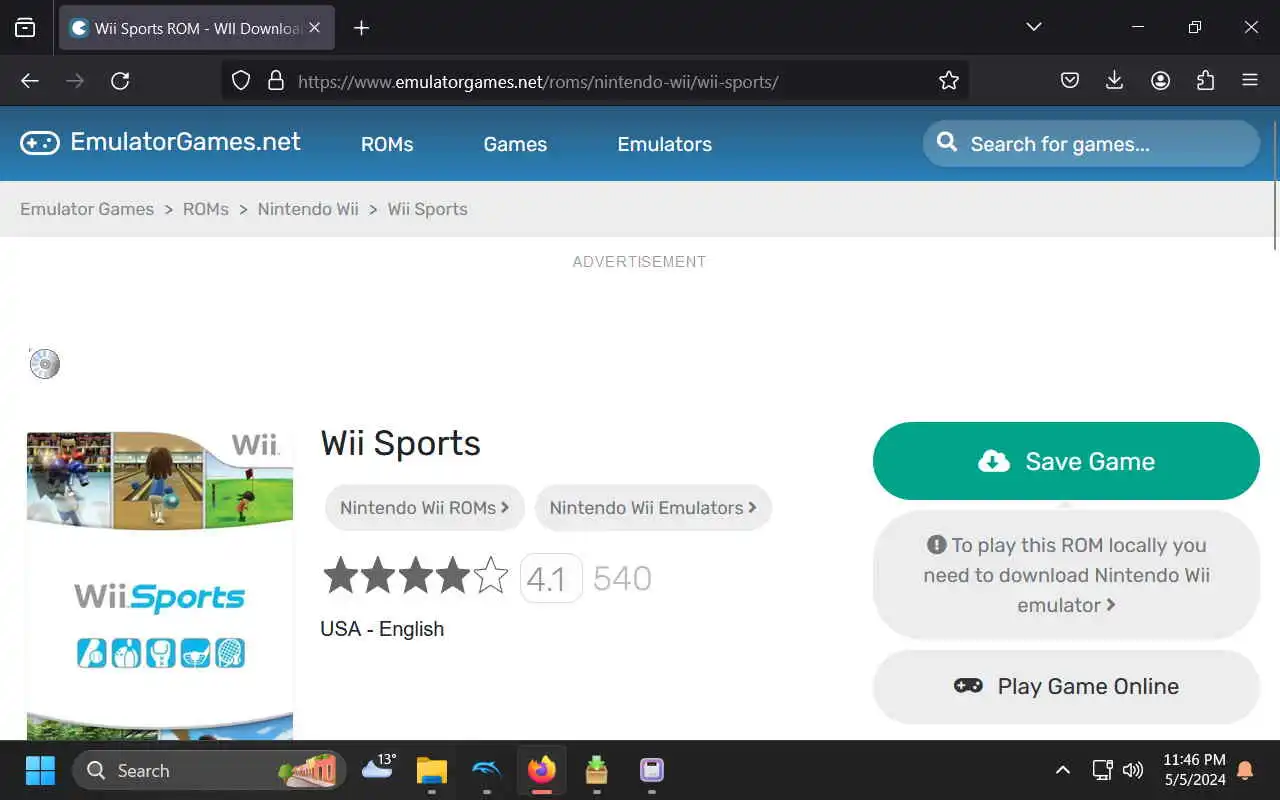The image size is (1280, 800).
Task: Open the purple floppy disk taskbar app
Action: pyautogui.click(x=652, y=770)
